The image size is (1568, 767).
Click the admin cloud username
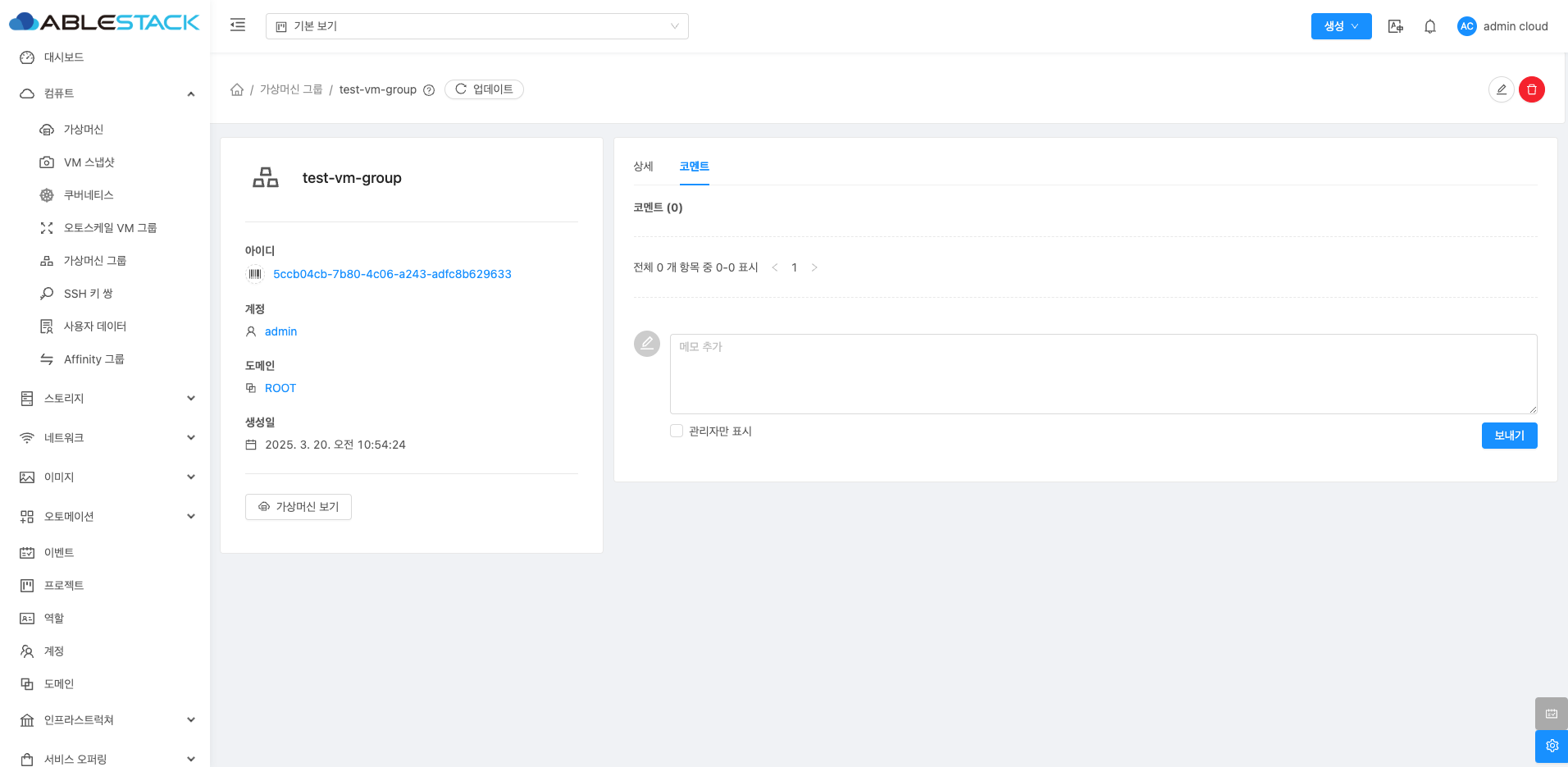[x=1516, y=26]
